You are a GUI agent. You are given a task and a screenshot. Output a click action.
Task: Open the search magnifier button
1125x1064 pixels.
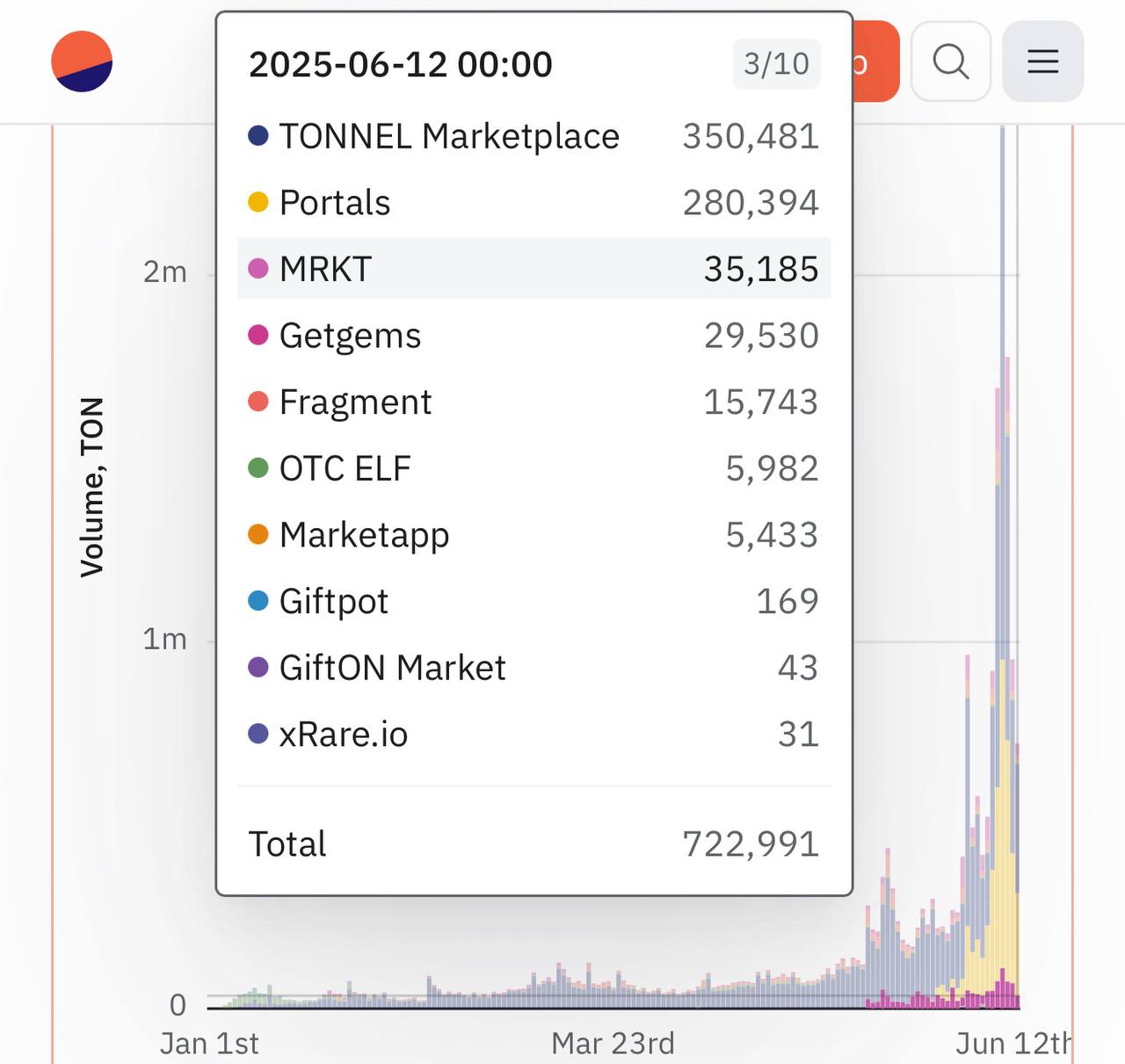click(951, 62)
